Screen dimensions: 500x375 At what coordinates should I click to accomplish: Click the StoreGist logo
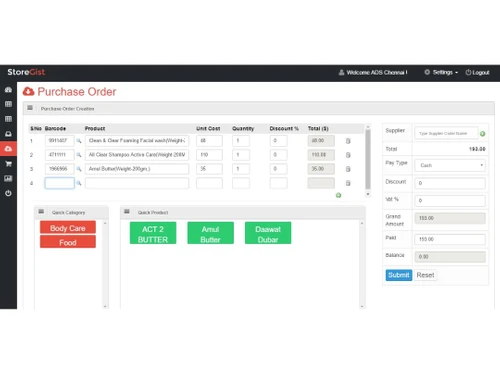pyautogui.click(x=26, y=72)
